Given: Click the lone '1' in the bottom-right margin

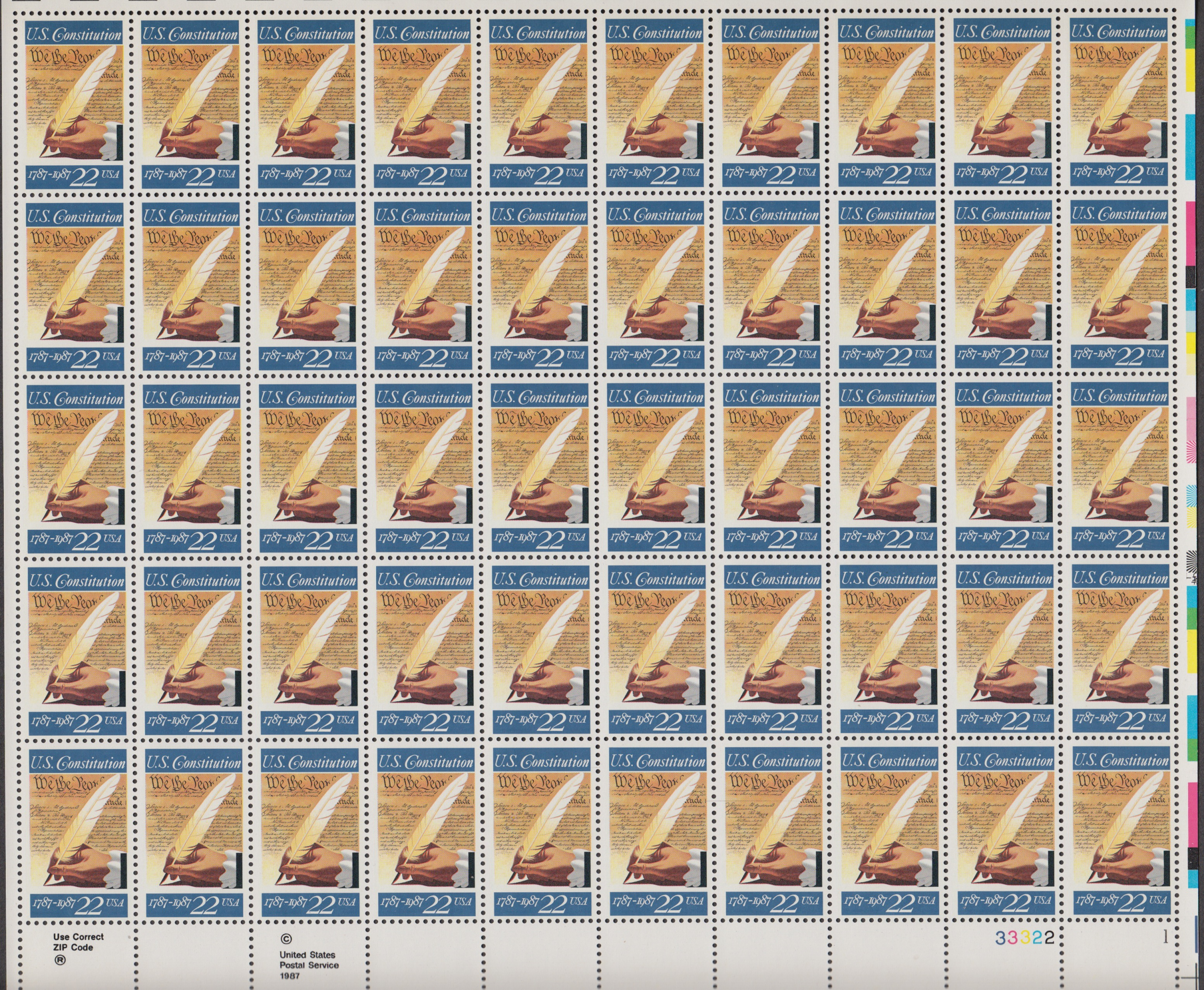Looking at the screenshot, I should point(1165,937).
